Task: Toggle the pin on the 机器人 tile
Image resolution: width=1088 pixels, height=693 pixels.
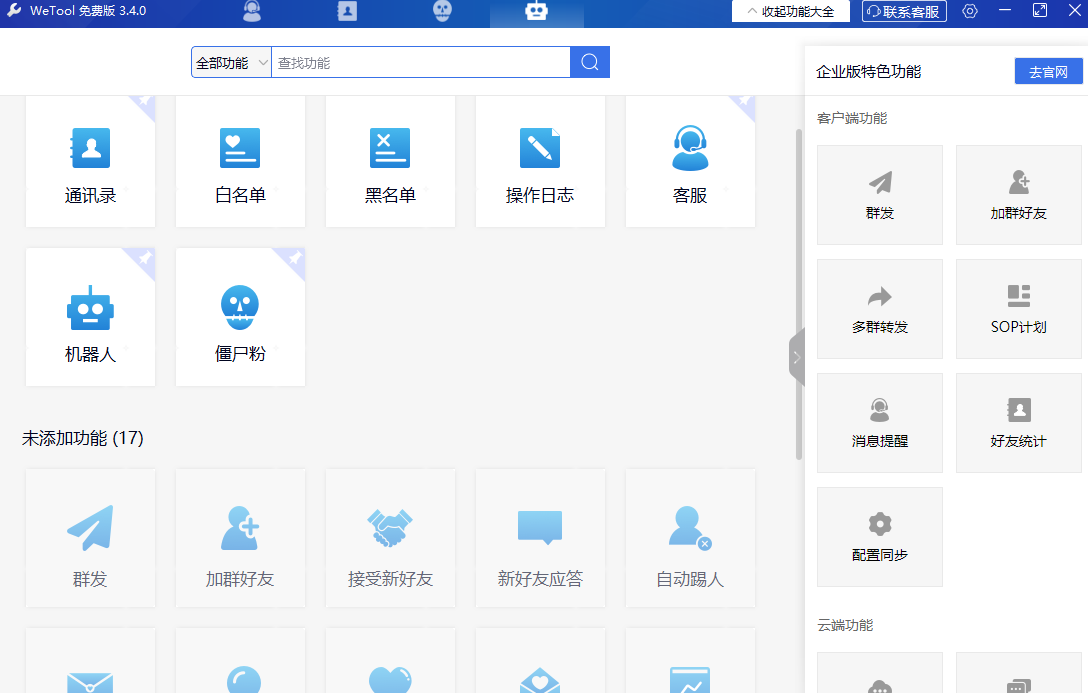Action: tap(146, 258)
